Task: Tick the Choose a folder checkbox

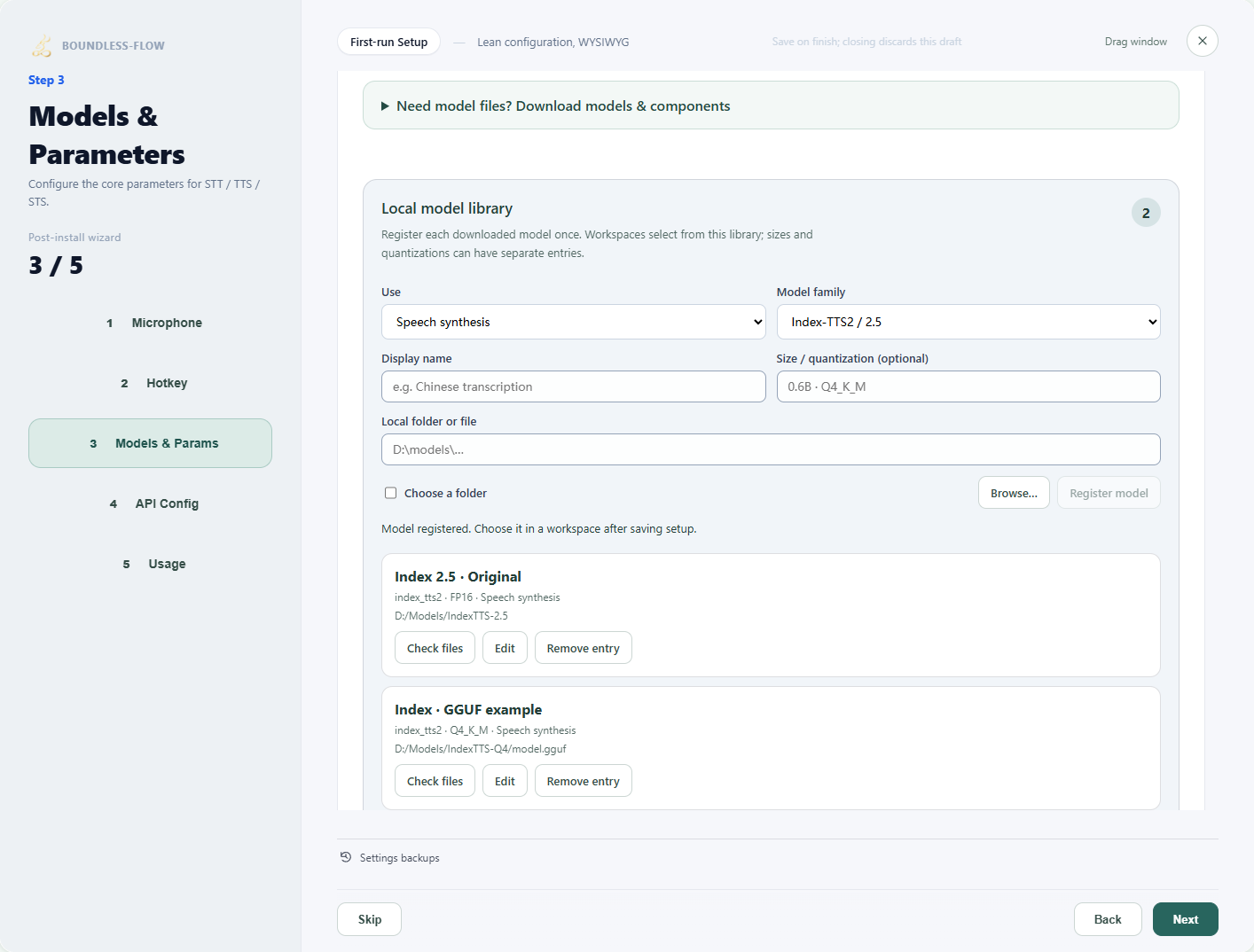Action: tap(390, 493)
